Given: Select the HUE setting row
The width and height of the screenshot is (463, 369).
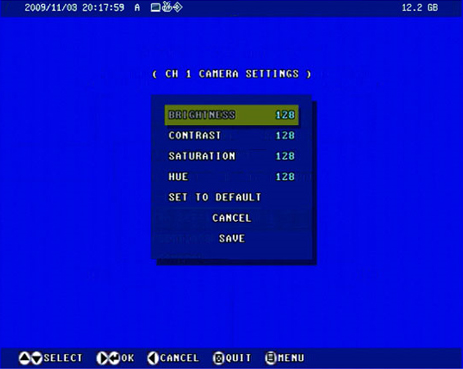Looking at the screenshot, I should click(x=232, y=177).
